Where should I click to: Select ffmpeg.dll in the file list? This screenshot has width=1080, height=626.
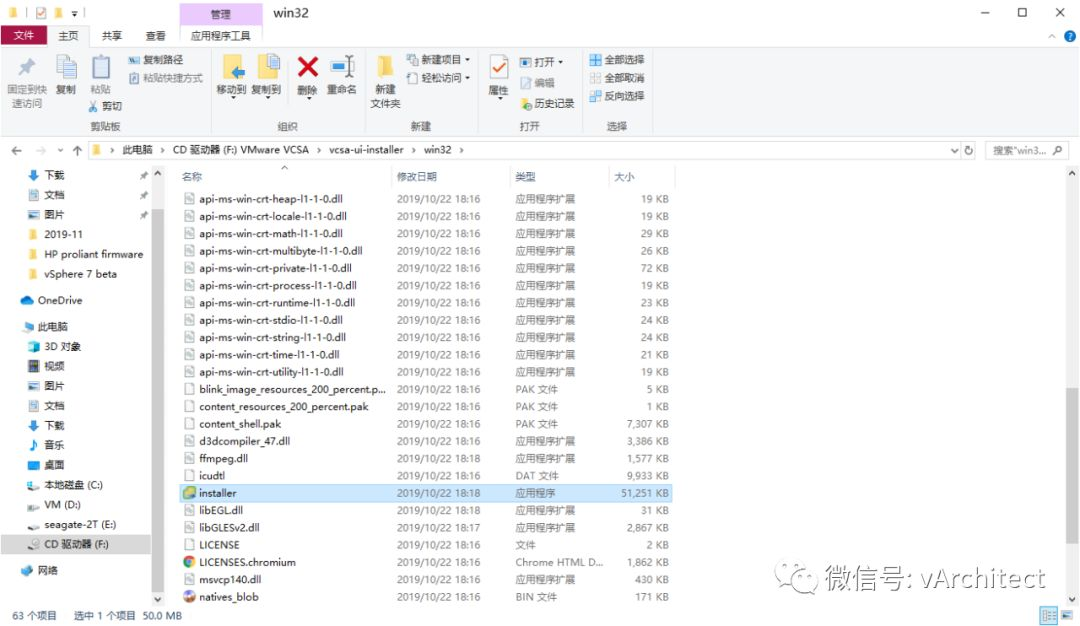tap(425, 459)
